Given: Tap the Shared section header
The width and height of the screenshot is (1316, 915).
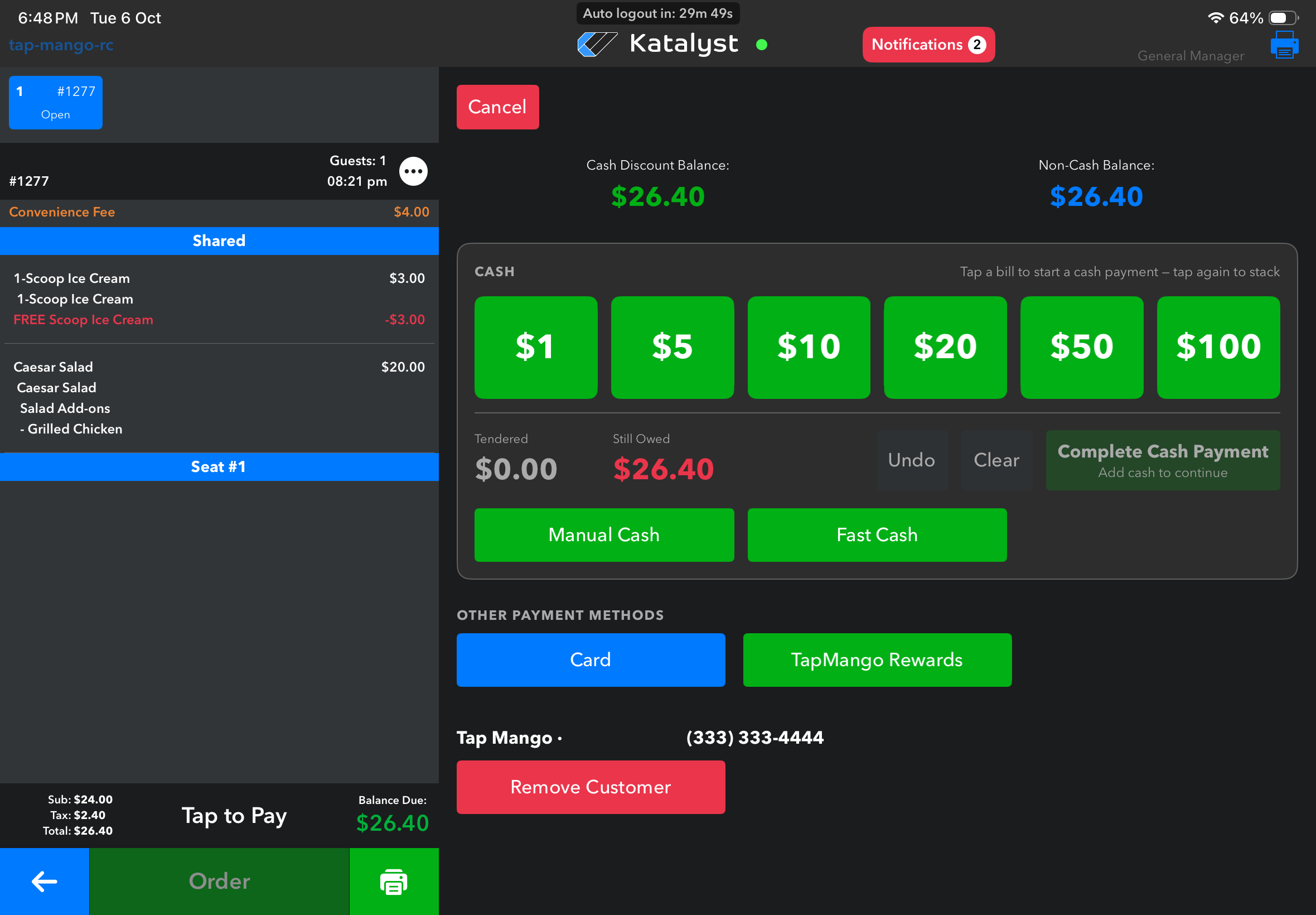Looking at the screenshot, I should (x=220, y=241).
